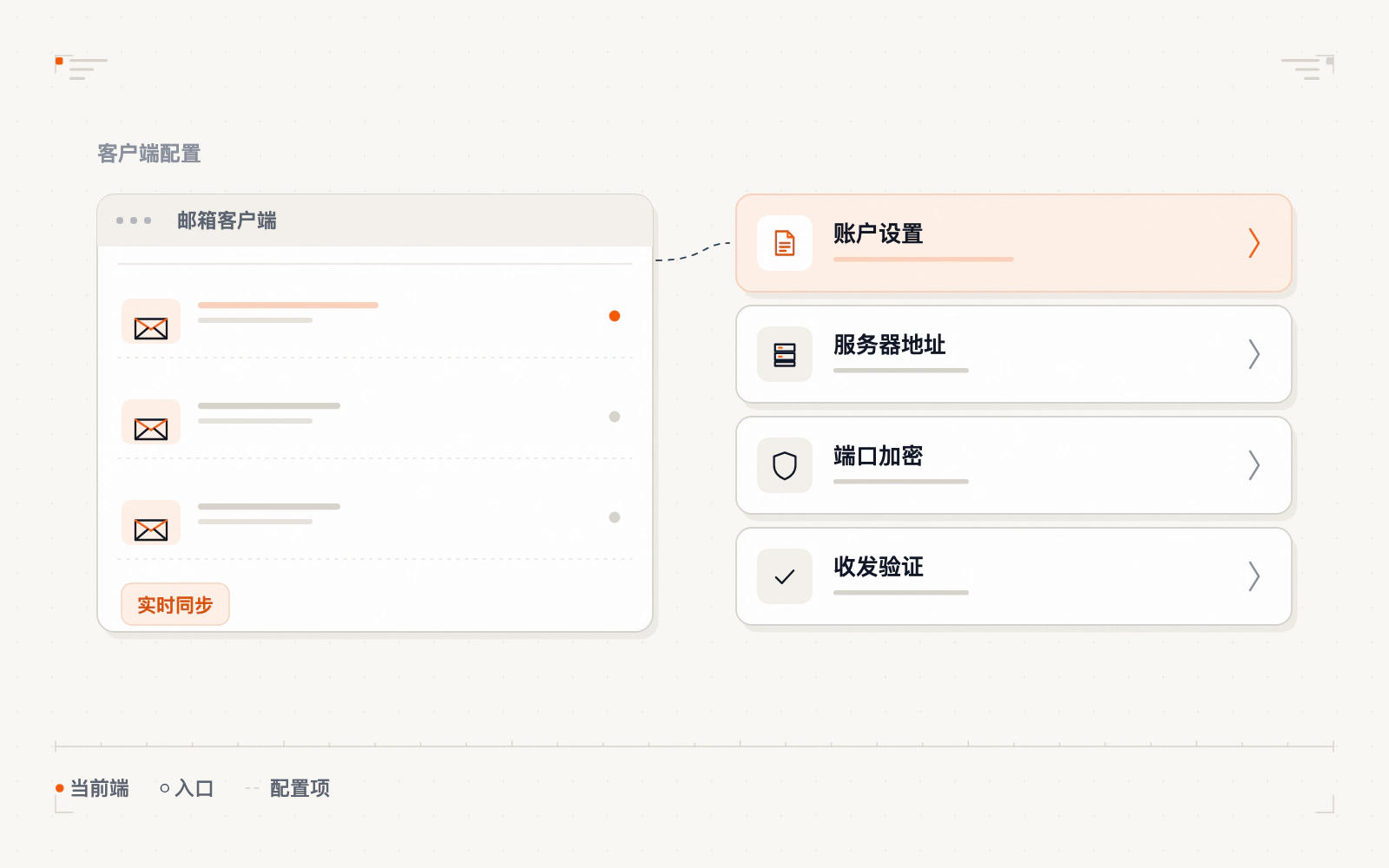The image size is (1389, 868).
Task: Click the top-right lines menu icon
Action: point(1307,68)
